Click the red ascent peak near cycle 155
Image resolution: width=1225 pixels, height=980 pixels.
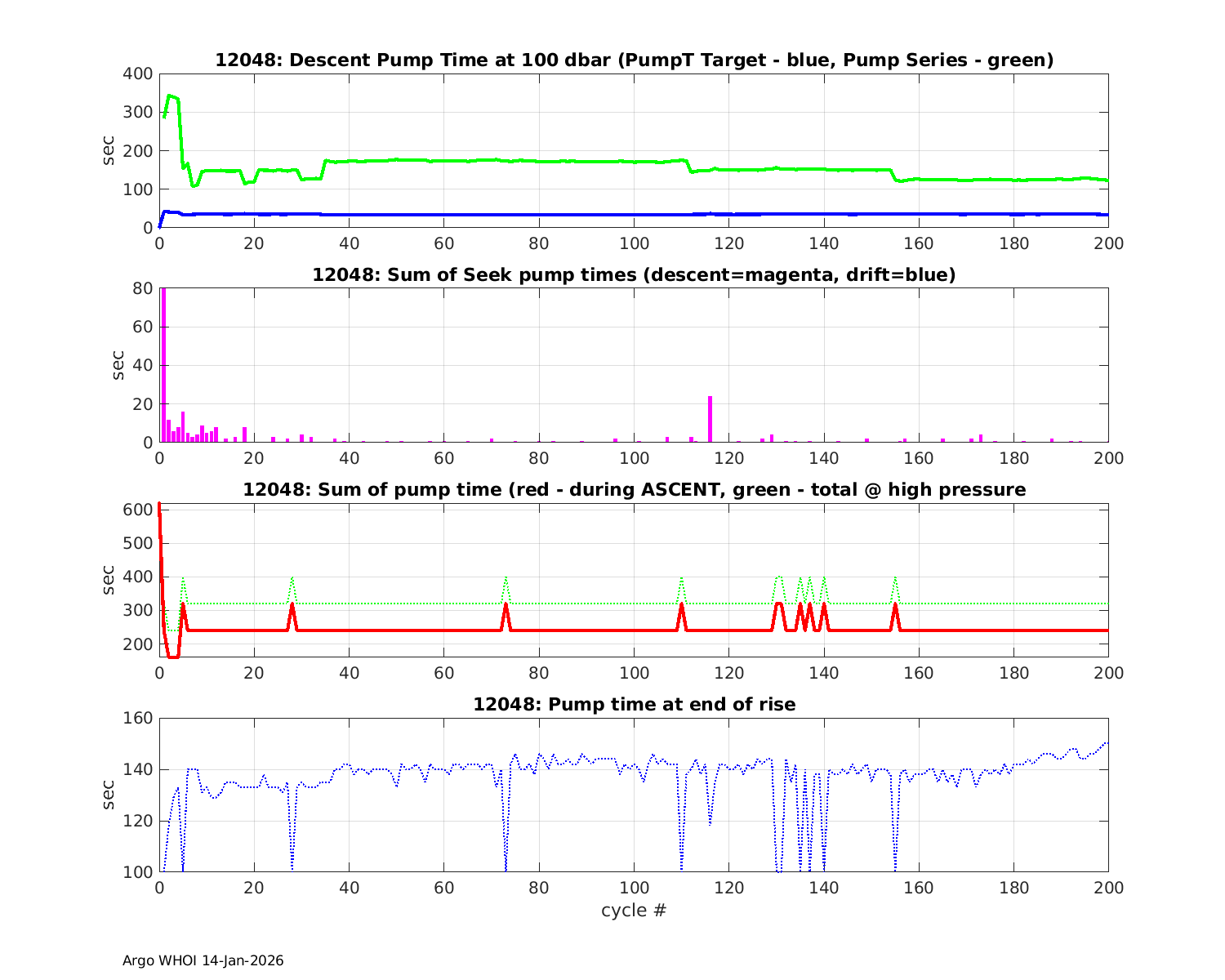click(x=895, y=607)
